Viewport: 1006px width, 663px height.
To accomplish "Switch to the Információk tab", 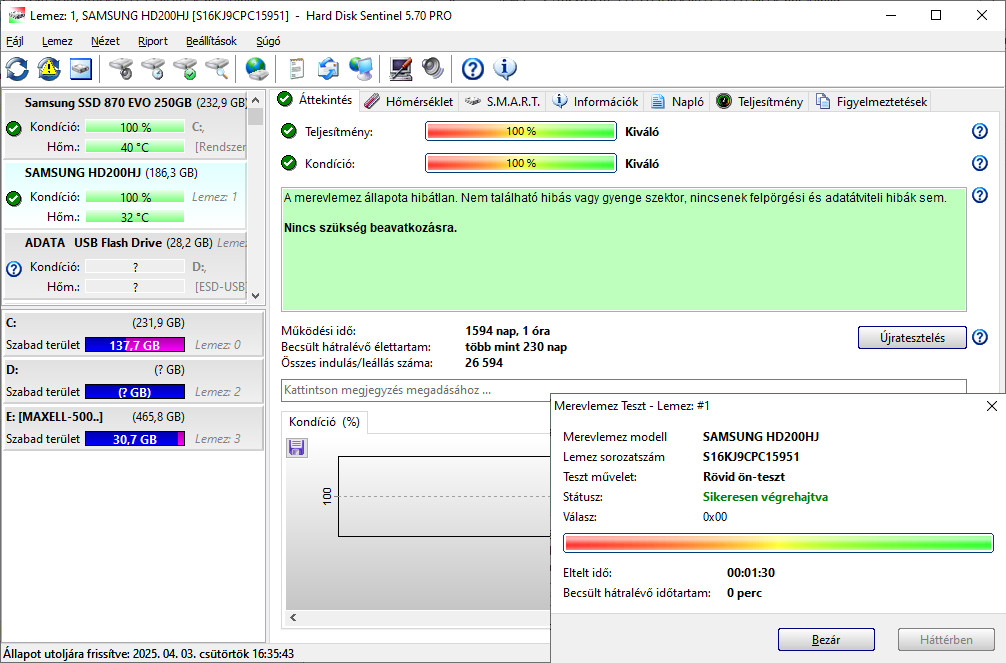I will point(595,101).
